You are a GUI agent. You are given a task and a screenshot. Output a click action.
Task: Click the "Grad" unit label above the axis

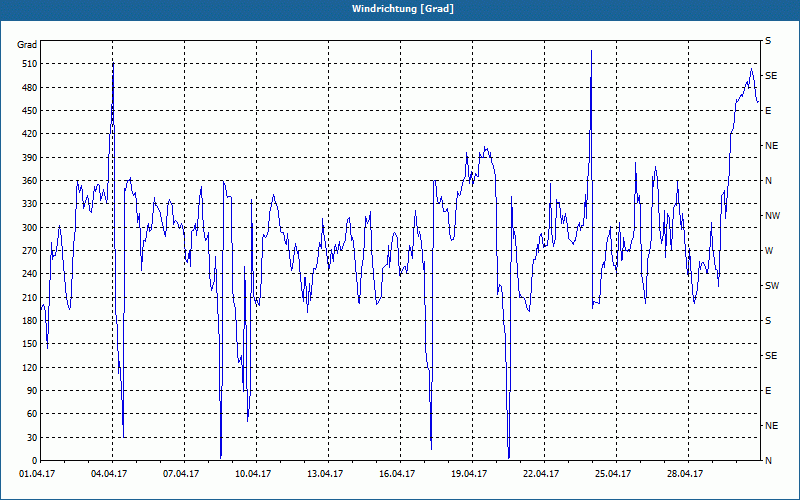(27, 45)
